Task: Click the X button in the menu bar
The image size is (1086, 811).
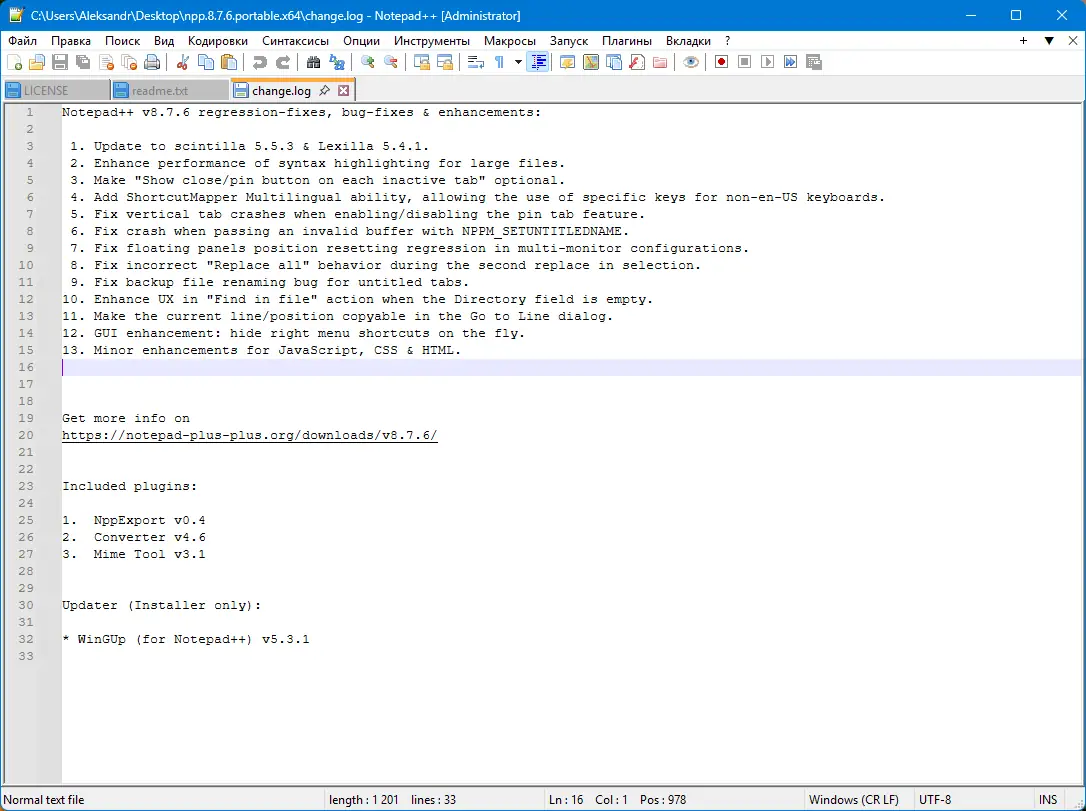Action: coord(1074,41)
